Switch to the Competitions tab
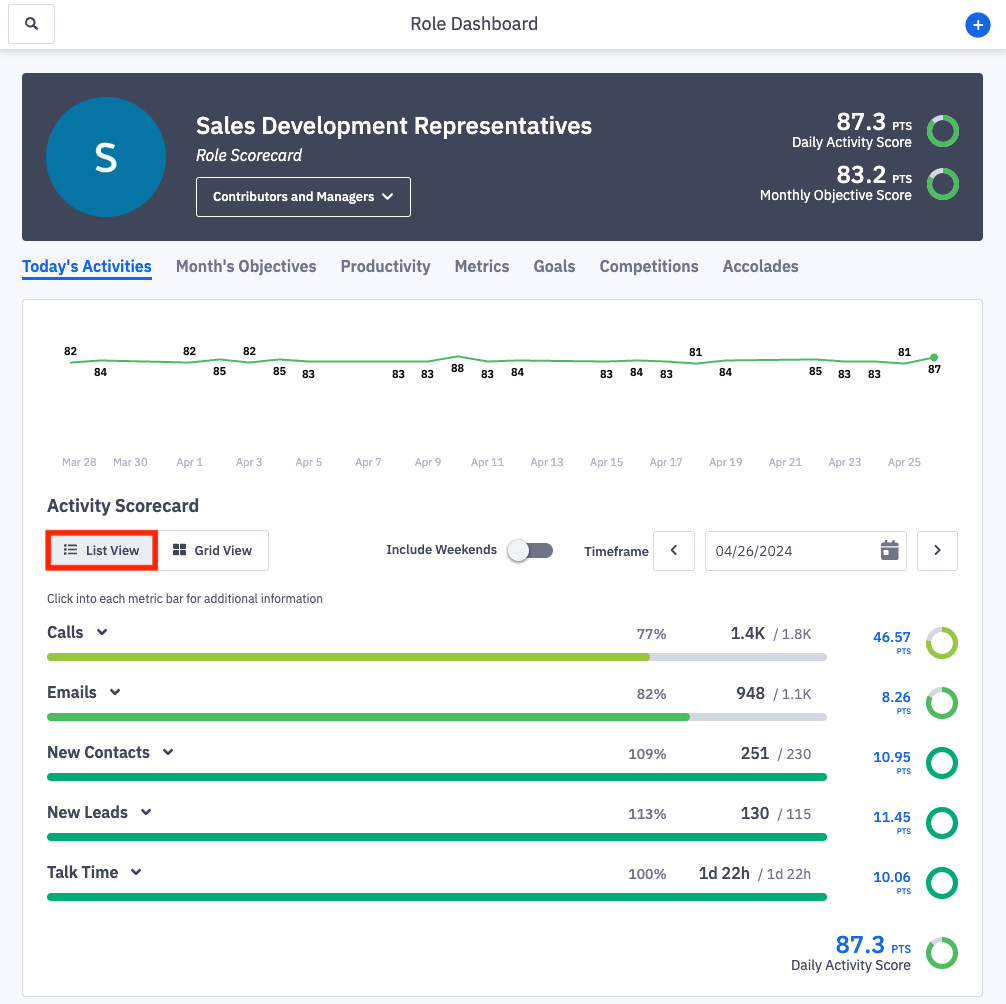1006x1004 pixels. pos(648,266)
